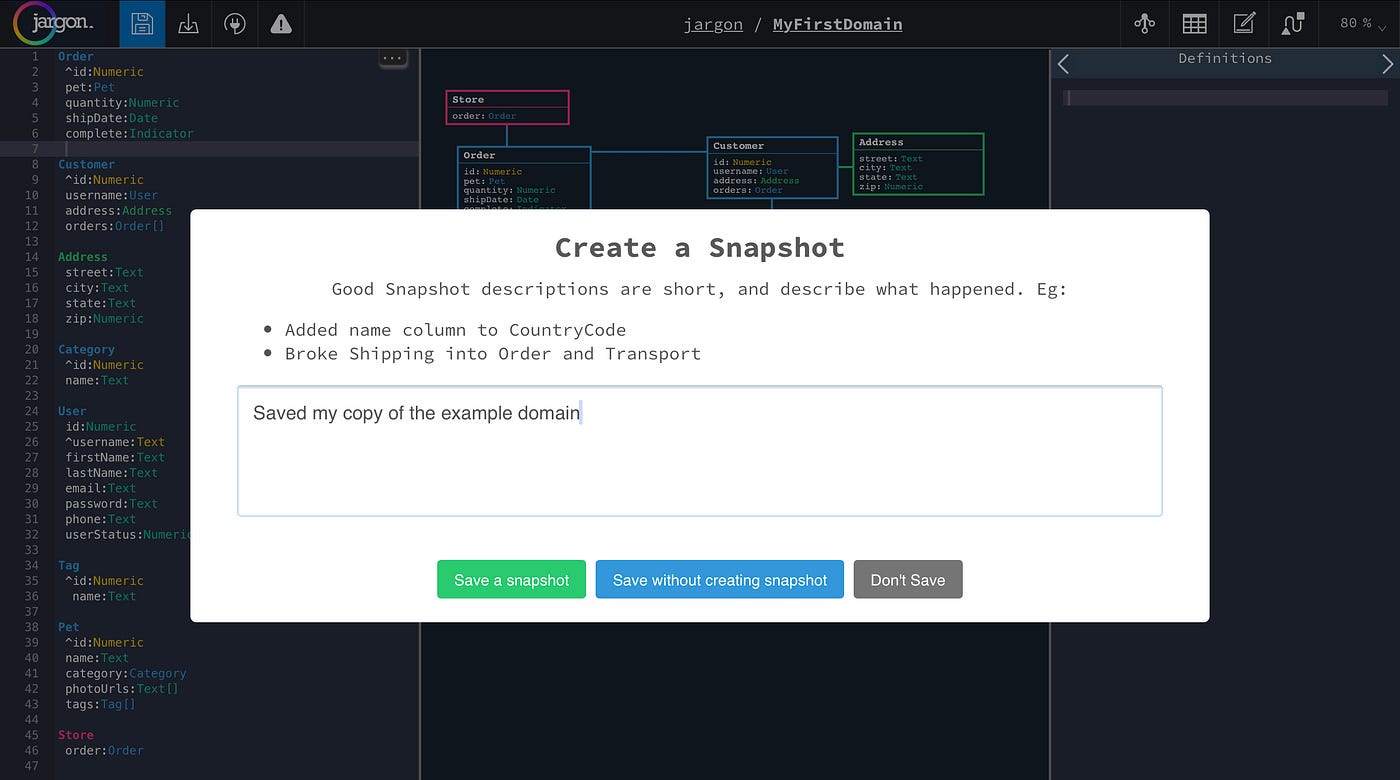Screen dimensions: 1400x780
Task: Click the 'Broke Shipping into Order and Transport' example
Action: click(493, 354)
